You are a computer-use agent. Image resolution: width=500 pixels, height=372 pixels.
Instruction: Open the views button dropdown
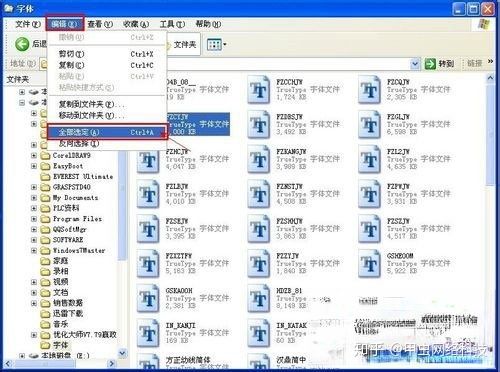pyautogui.click(x=225, y=44)
